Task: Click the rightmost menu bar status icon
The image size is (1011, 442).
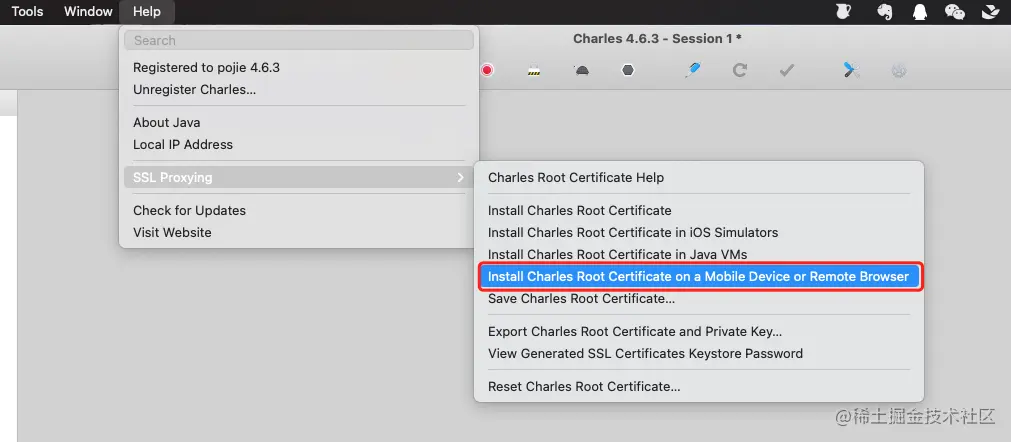Action: (990, 12)
